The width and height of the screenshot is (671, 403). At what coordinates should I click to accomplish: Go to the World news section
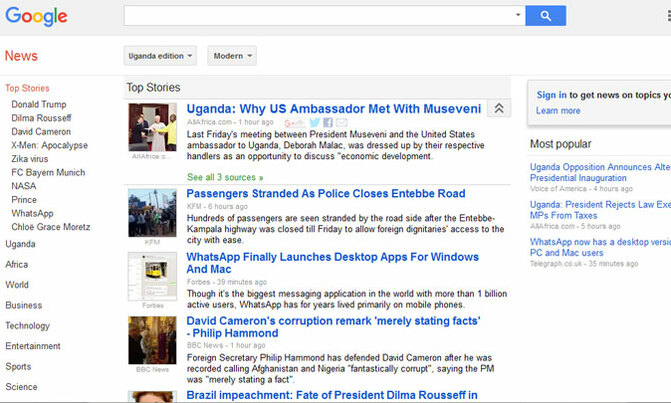(x=17, y=284)
